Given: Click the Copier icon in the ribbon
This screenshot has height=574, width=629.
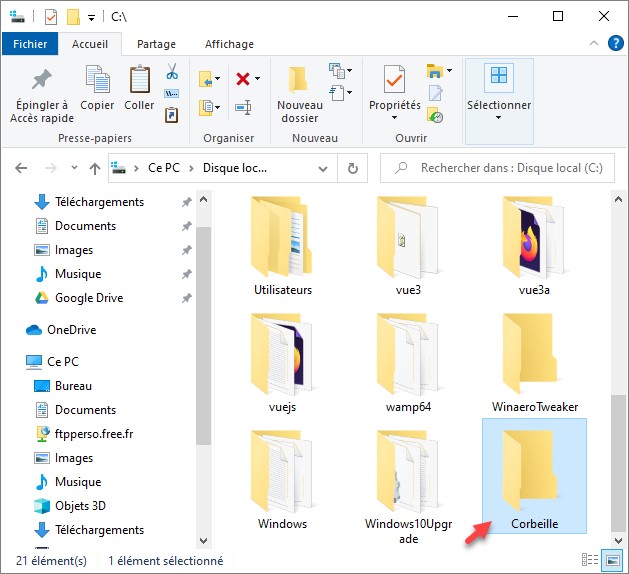Looking at the screenshot, I should tap(97, 80).
